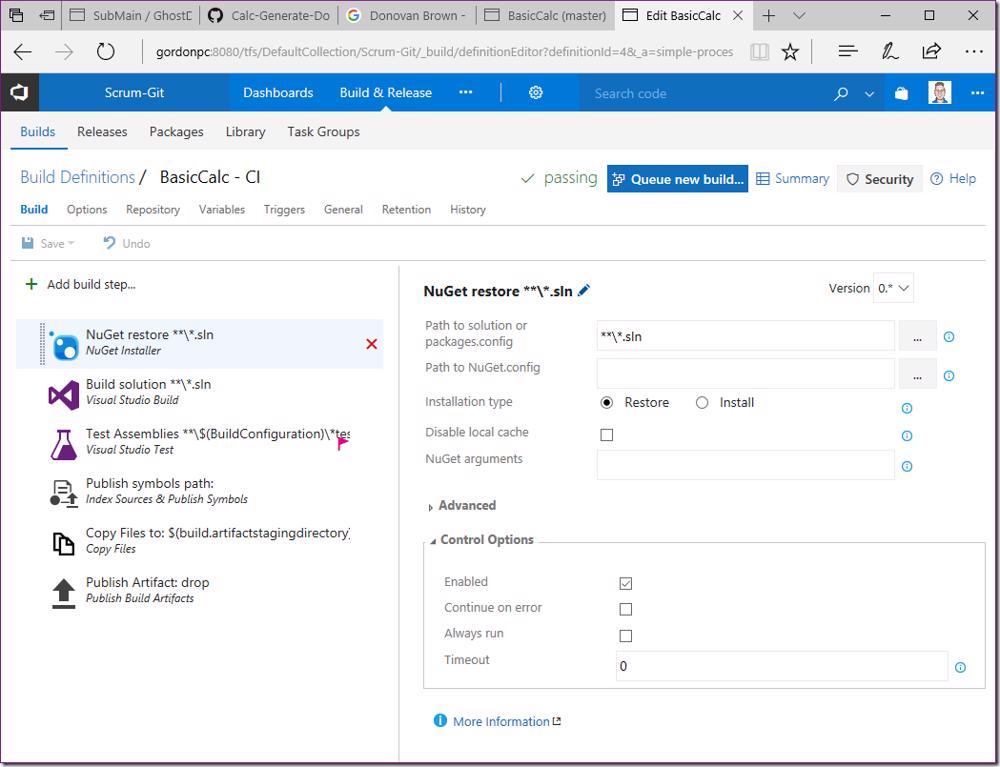Click Queue new build button

point(677,179)
